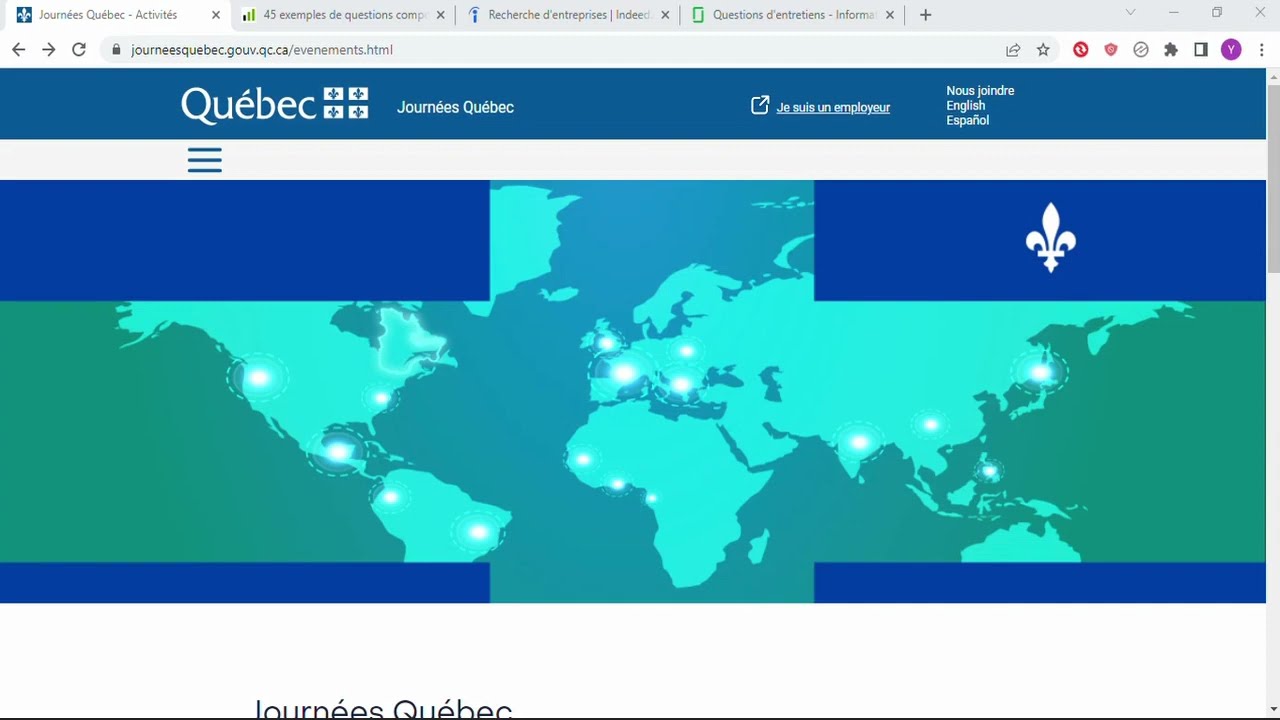Toggle the browser side panel icon
Image resolution: width=1280 pixels, height=720 pixels.
[1201, 49]
